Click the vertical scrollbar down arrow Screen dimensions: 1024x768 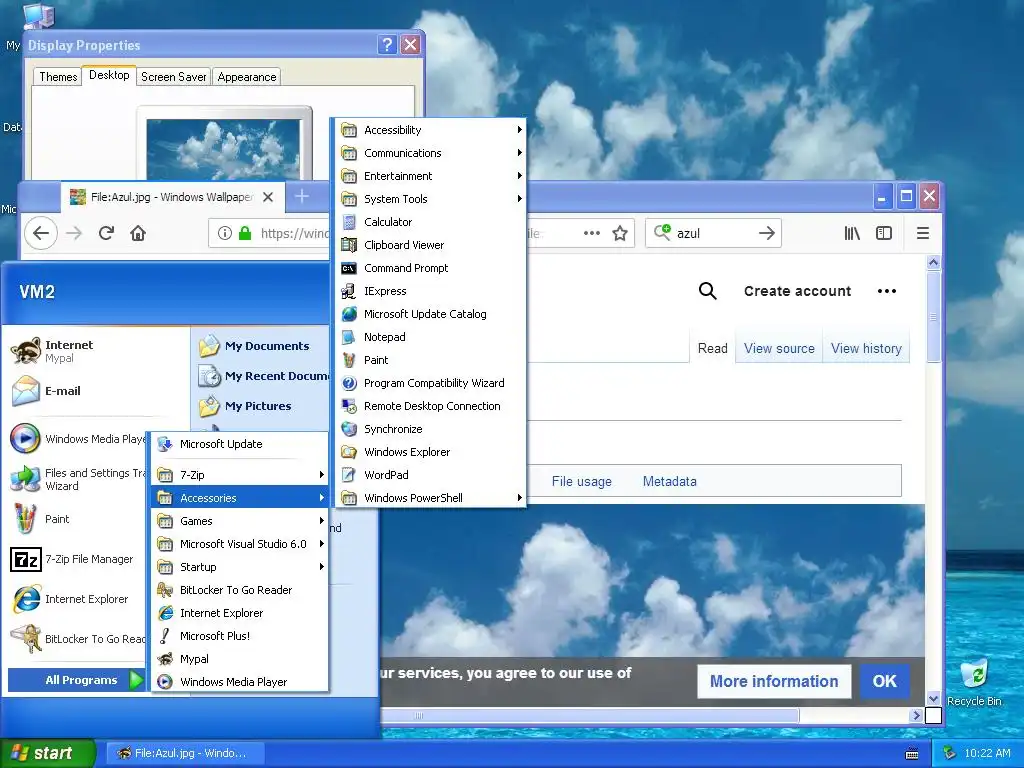(x=933, y=698)
